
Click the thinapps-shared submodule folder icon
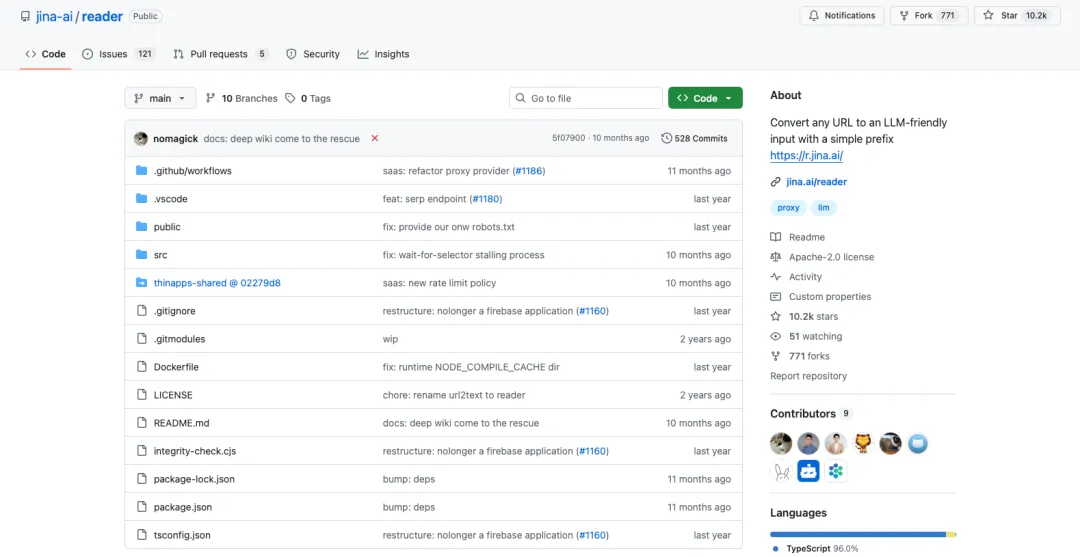click(141, 283)
